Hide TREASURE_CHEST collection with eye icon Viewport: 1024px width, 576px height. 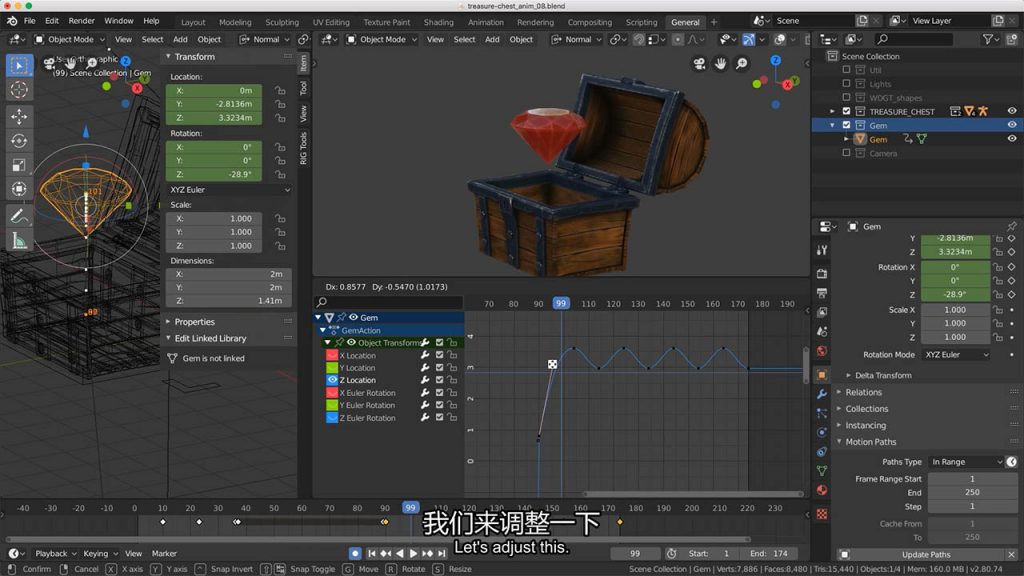click(1012, 111)
